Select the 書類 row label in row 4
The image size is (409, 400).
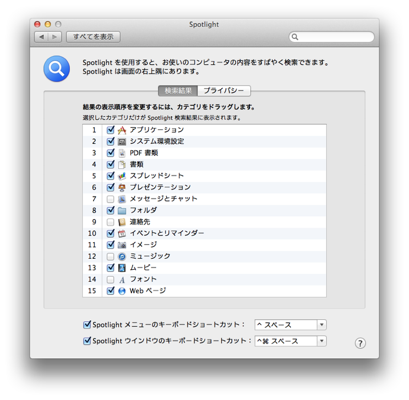(x=137, y=164)
